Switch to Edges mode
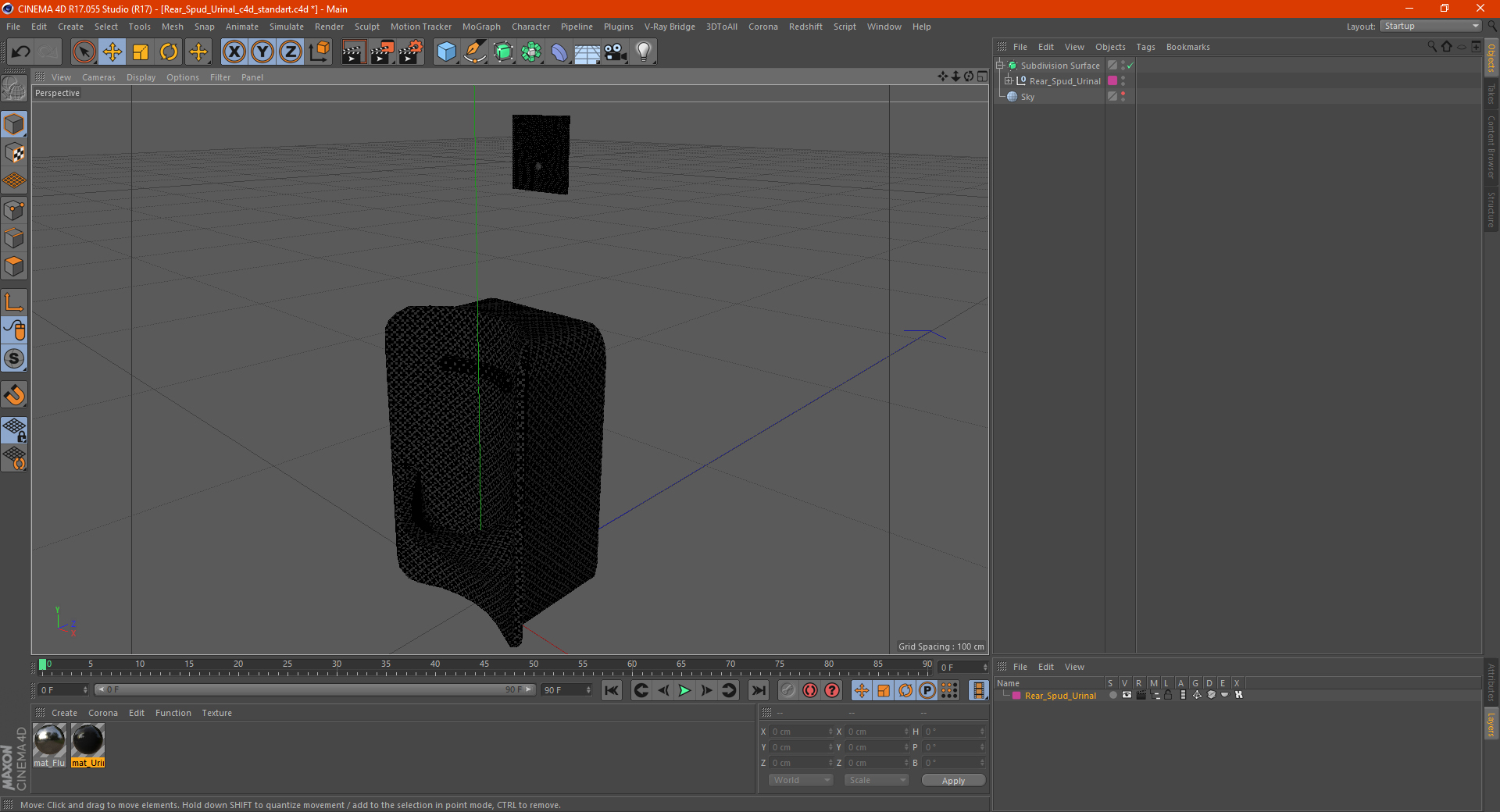1500x812 pixels. (x=14, y=238)
